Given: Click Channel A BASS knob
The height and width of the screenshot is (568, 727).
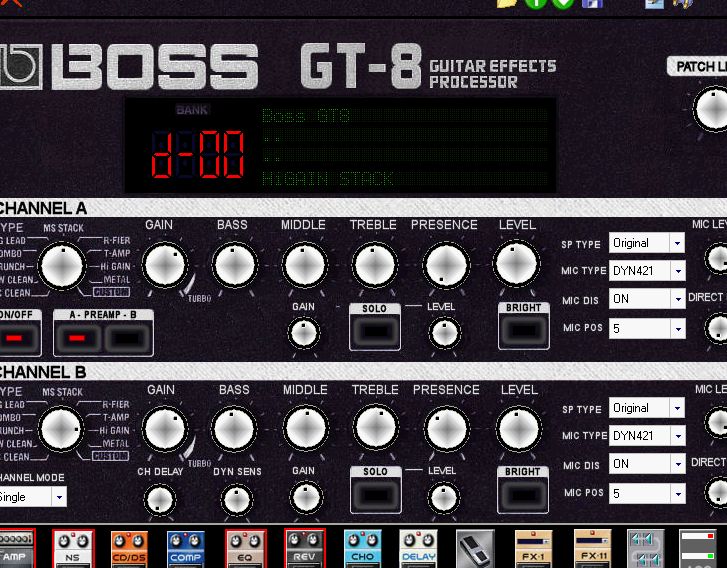Looking at the screenshot, I should [x=235, y=265].
